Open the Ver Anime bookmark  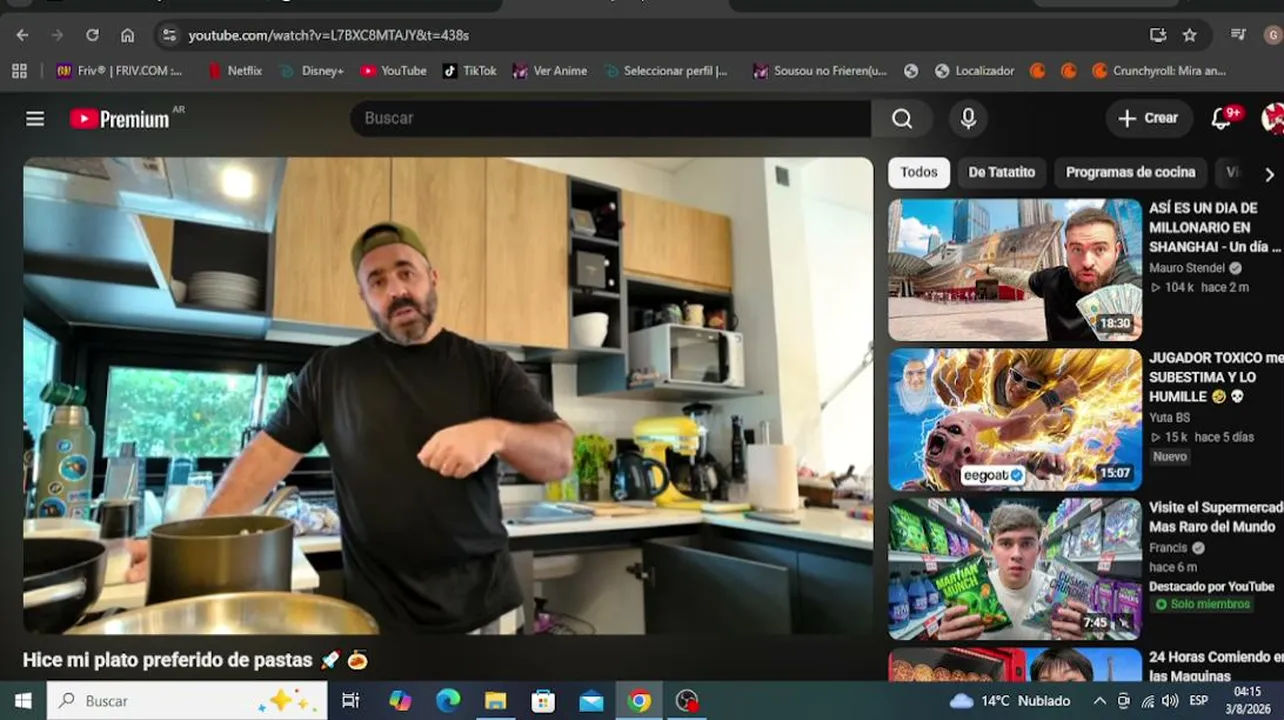coord(550,71)
